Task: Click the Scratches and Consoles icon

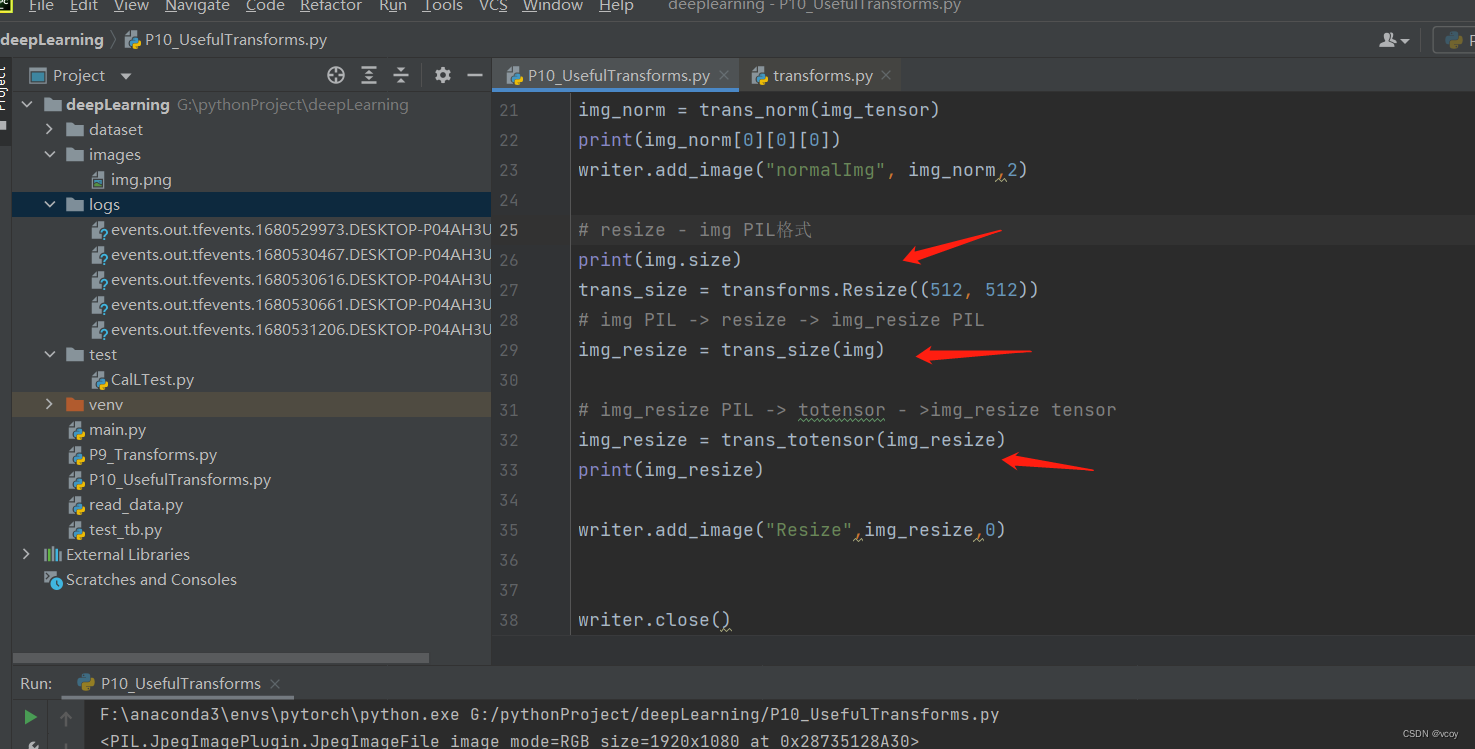Action: tap(53, 580)
